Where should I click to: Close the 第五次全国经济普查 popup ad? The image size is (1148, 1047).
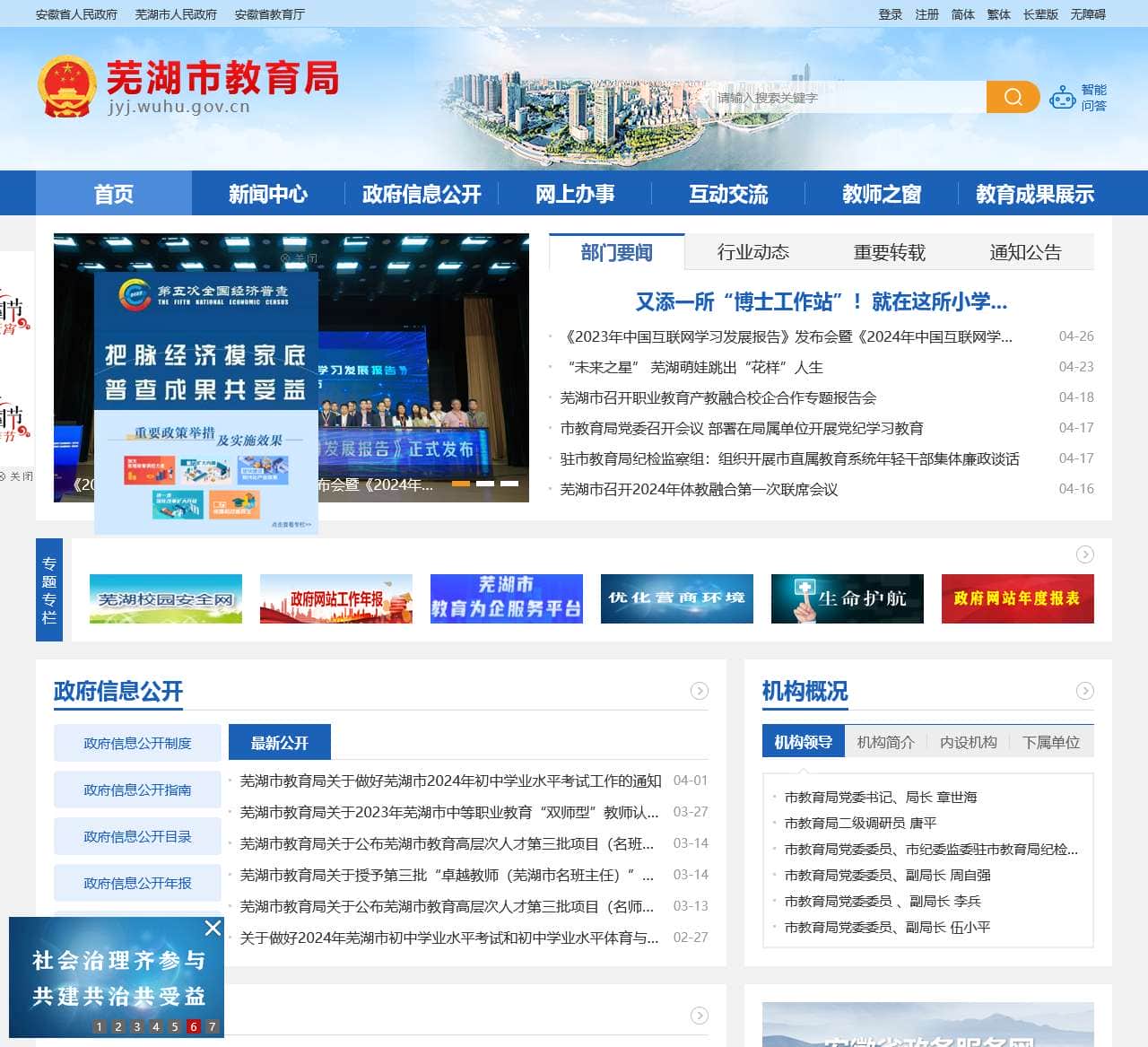click(x=300, y=258)
